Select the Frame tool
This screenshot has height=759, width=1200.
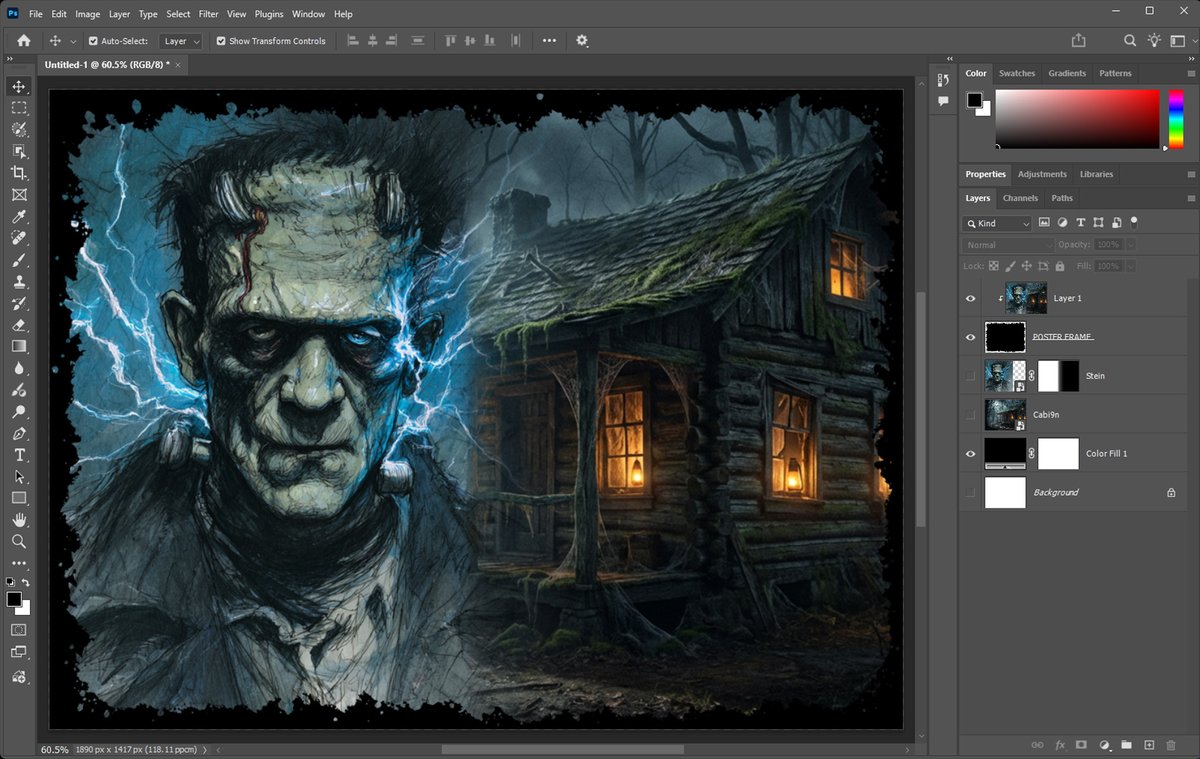[18, 195]
